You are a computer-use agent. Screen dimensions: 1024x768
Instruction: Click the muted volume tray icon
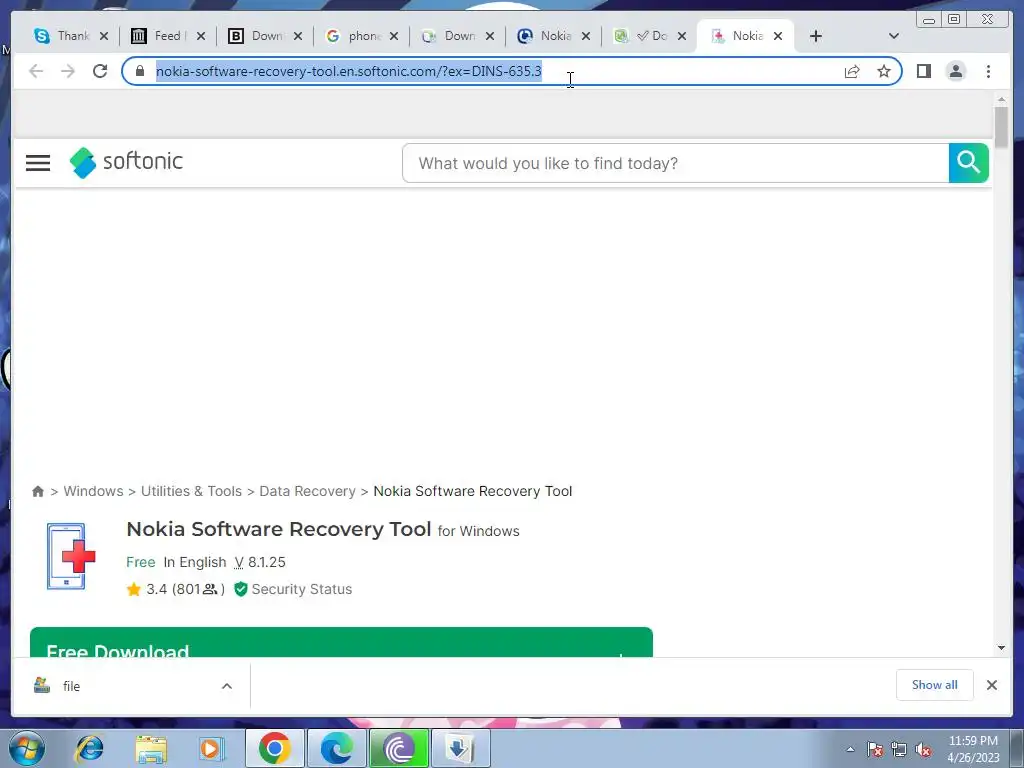(923, 749)
